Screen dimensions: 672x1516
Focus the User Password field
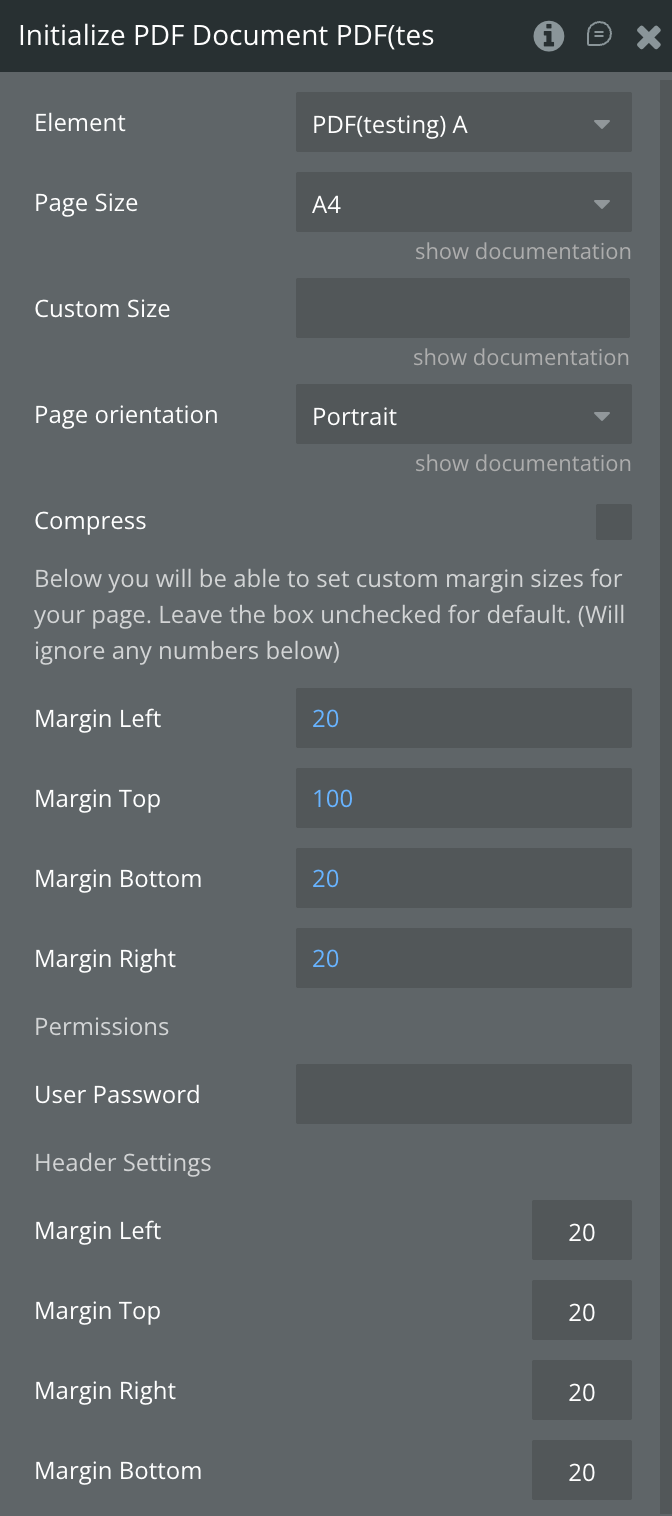click(x=463, y=1094)
